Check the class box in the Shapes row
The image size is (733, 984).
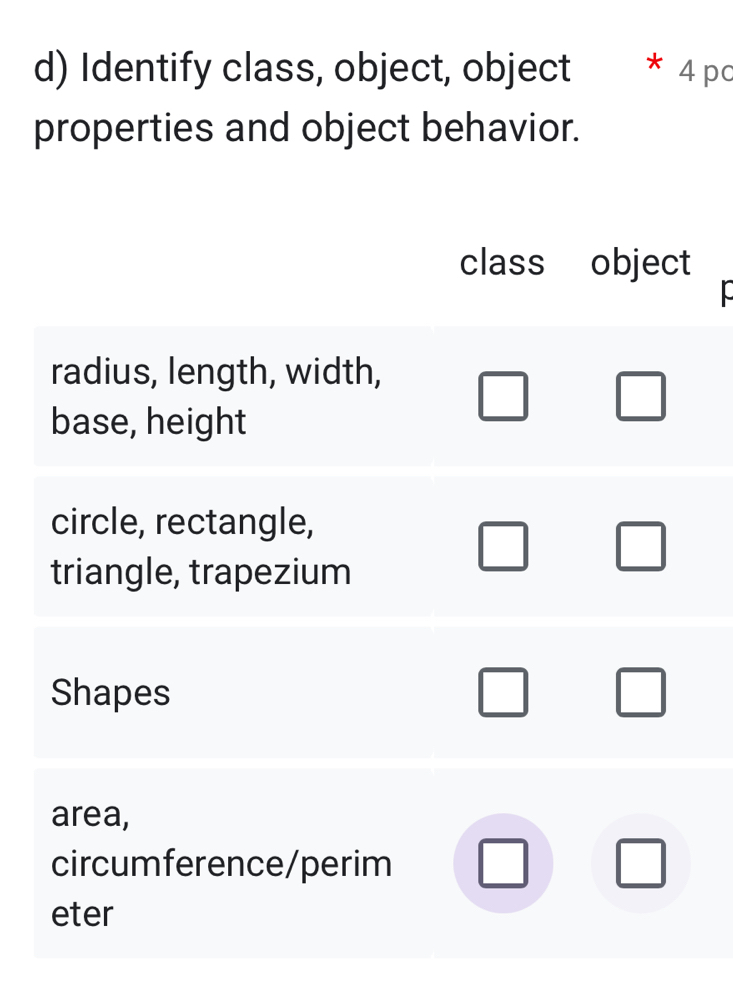coord(503,692)
